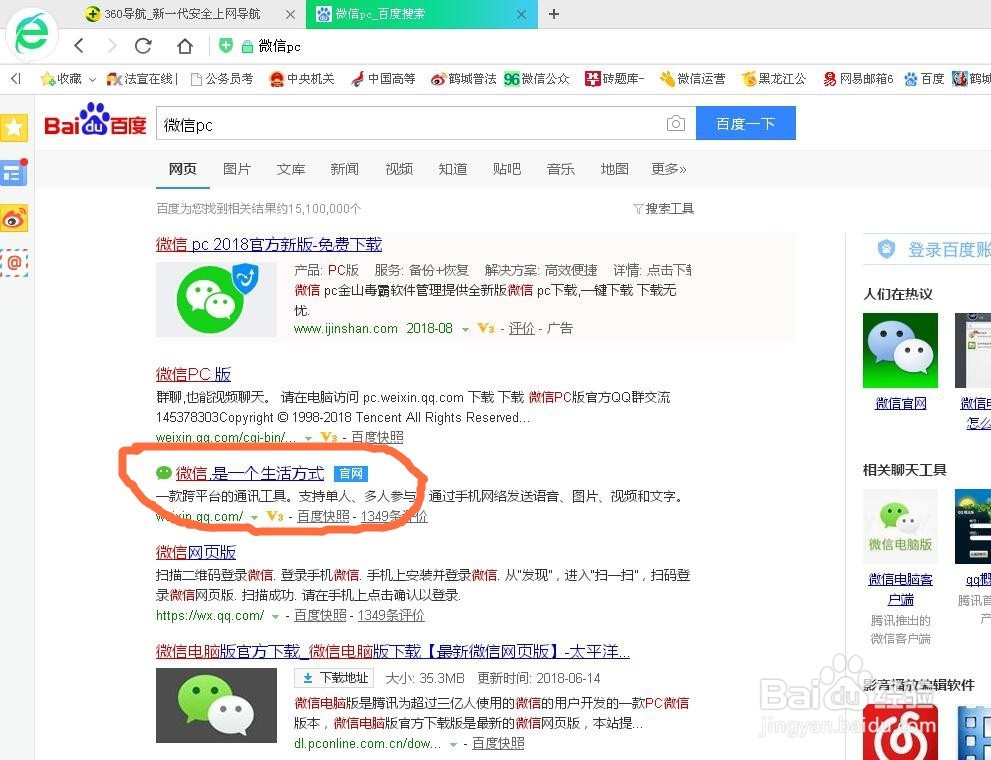Click the 评价 link on the ad result
991x760 pixels.
[x=521, y=328]
